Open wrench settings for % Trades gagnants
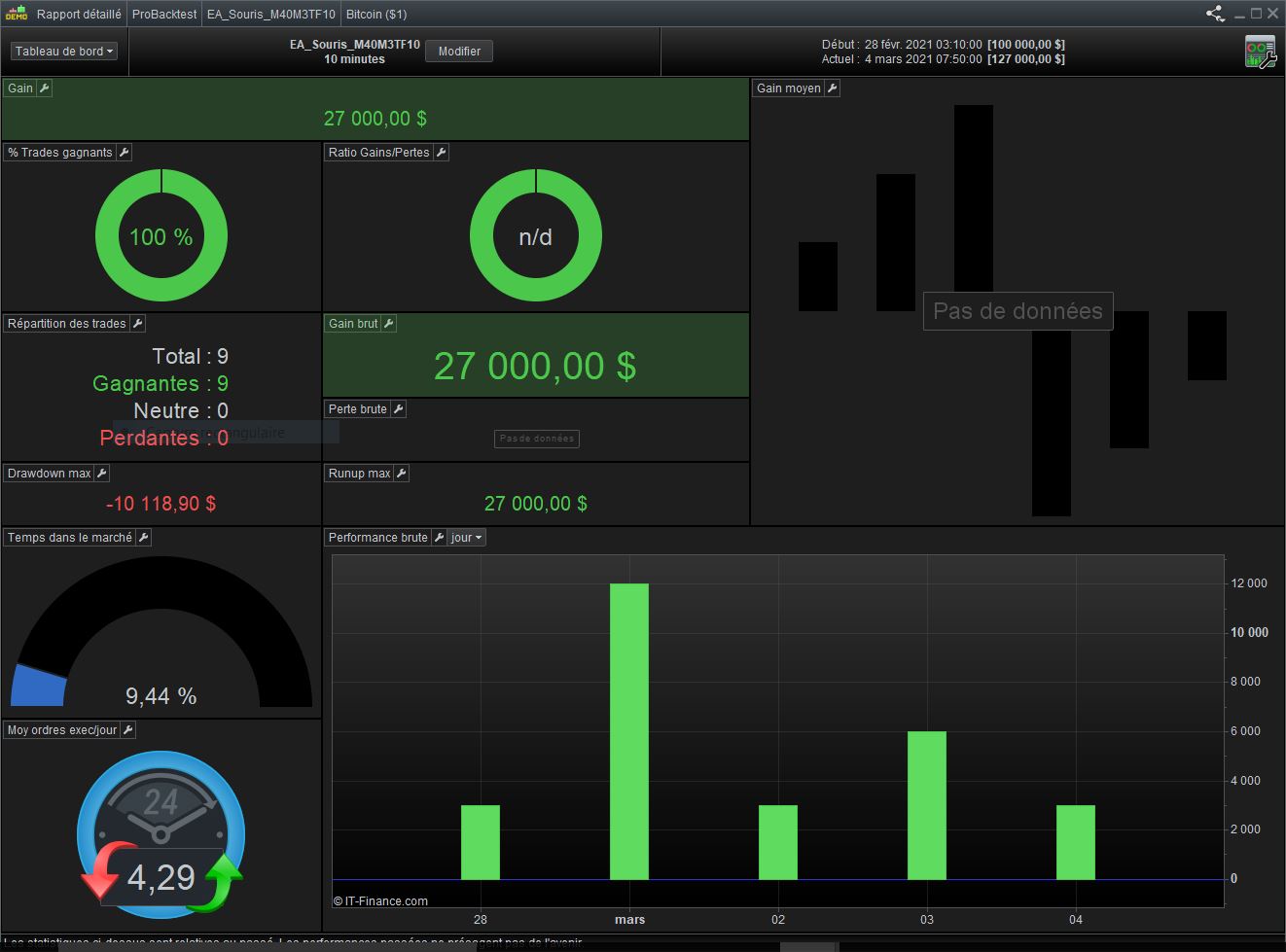Screen dimensions: 1286x952 point(124,153)
